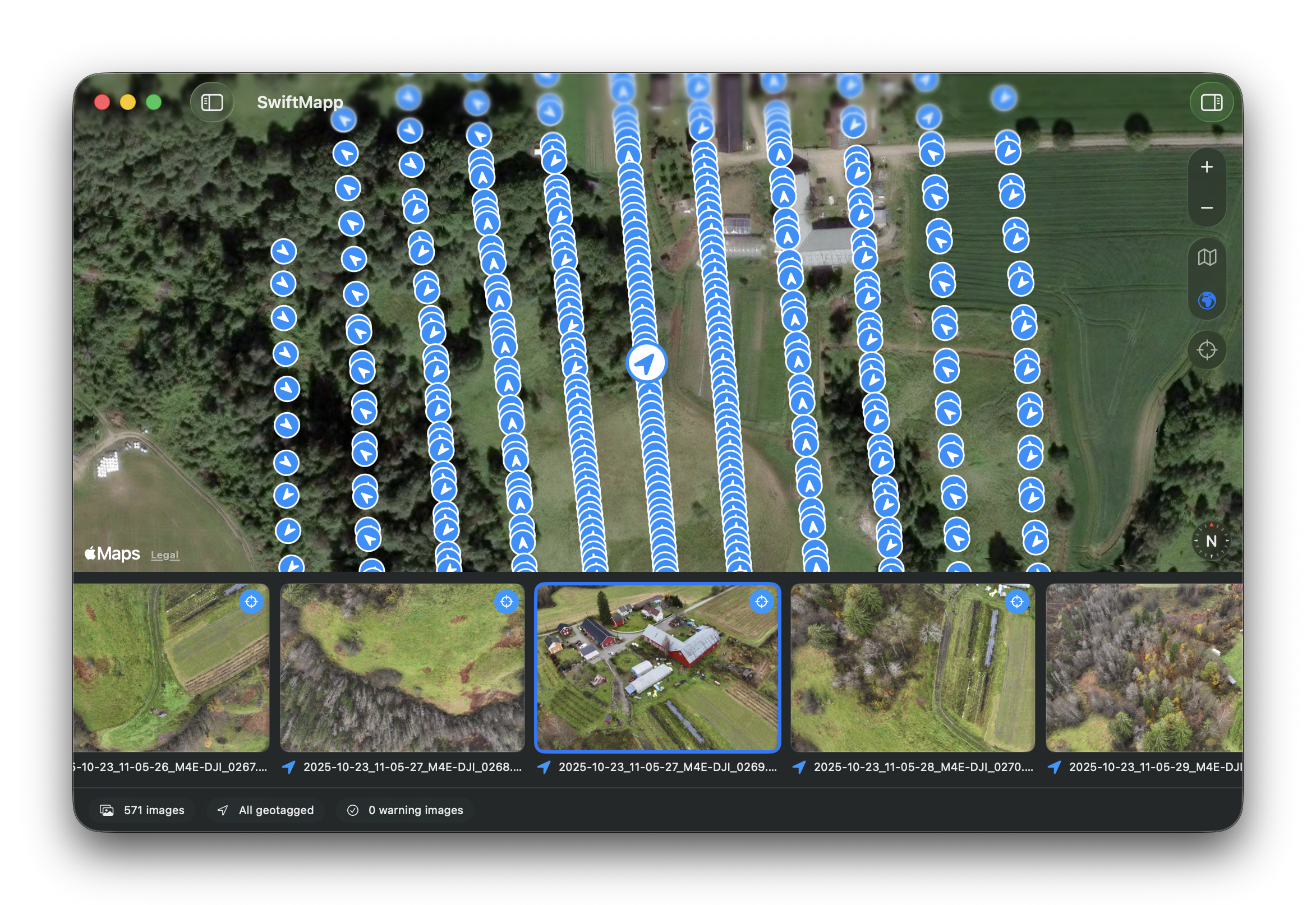The image size is (1316, 905).
Task: Zoom out the map with minus button
Action: 1206,208
